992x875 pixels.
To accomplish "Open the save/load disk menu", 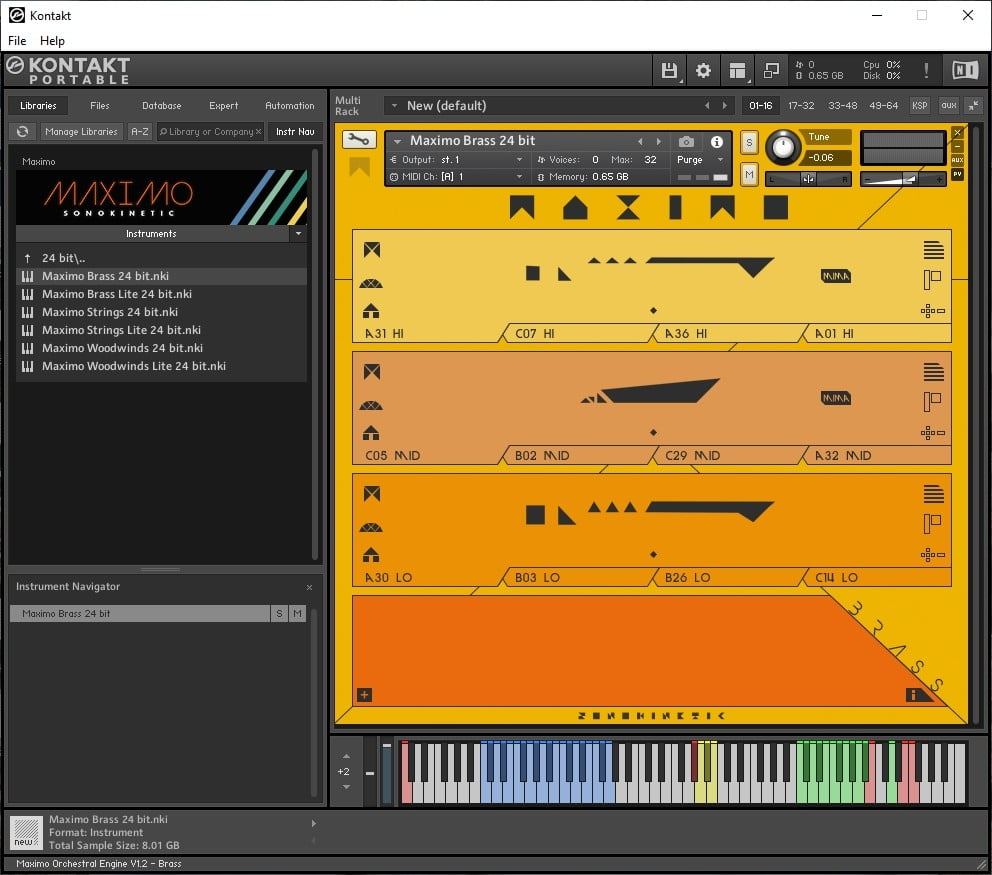I will coord(669,70).
